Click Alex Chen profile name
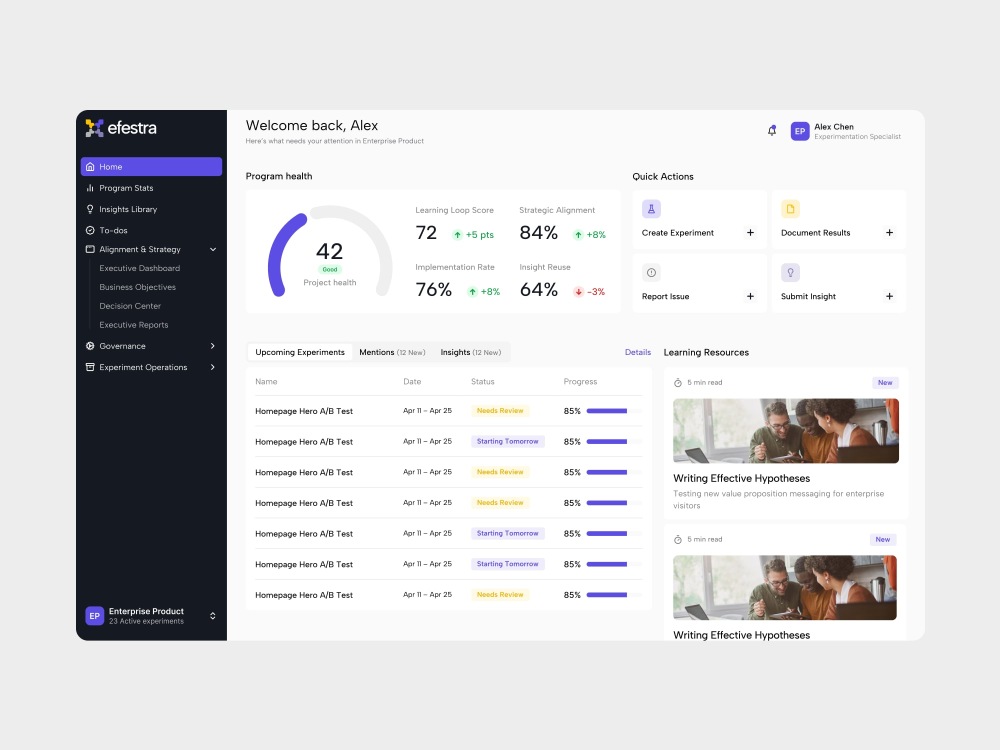The height and width of the screenshot is (750, 1000). pyautogui.click(x=834, y=127)
